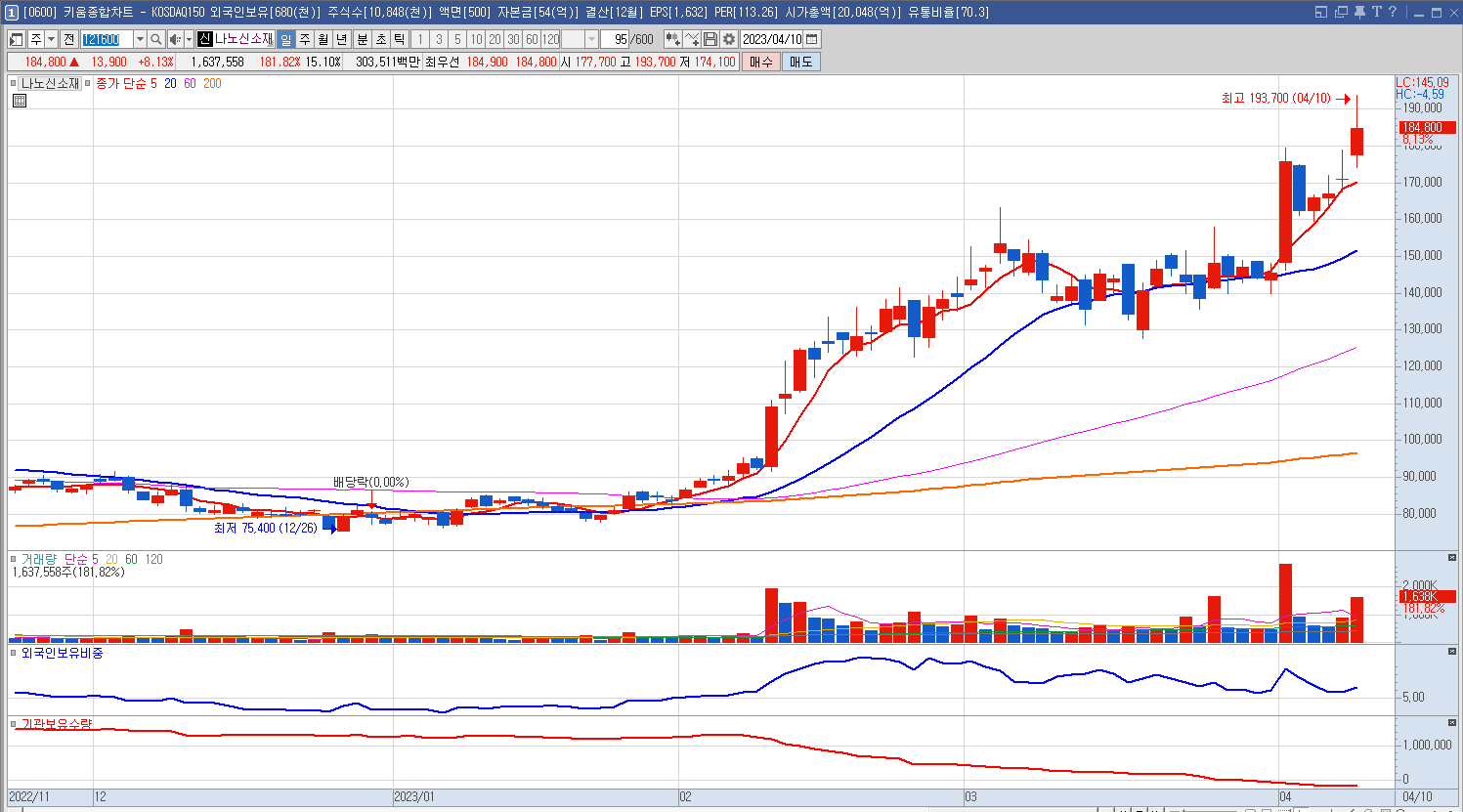Screen dimensions: 1463x812
Task: Close the 외국인보유비중 panel with its x icon
Action: [1452, 651]
